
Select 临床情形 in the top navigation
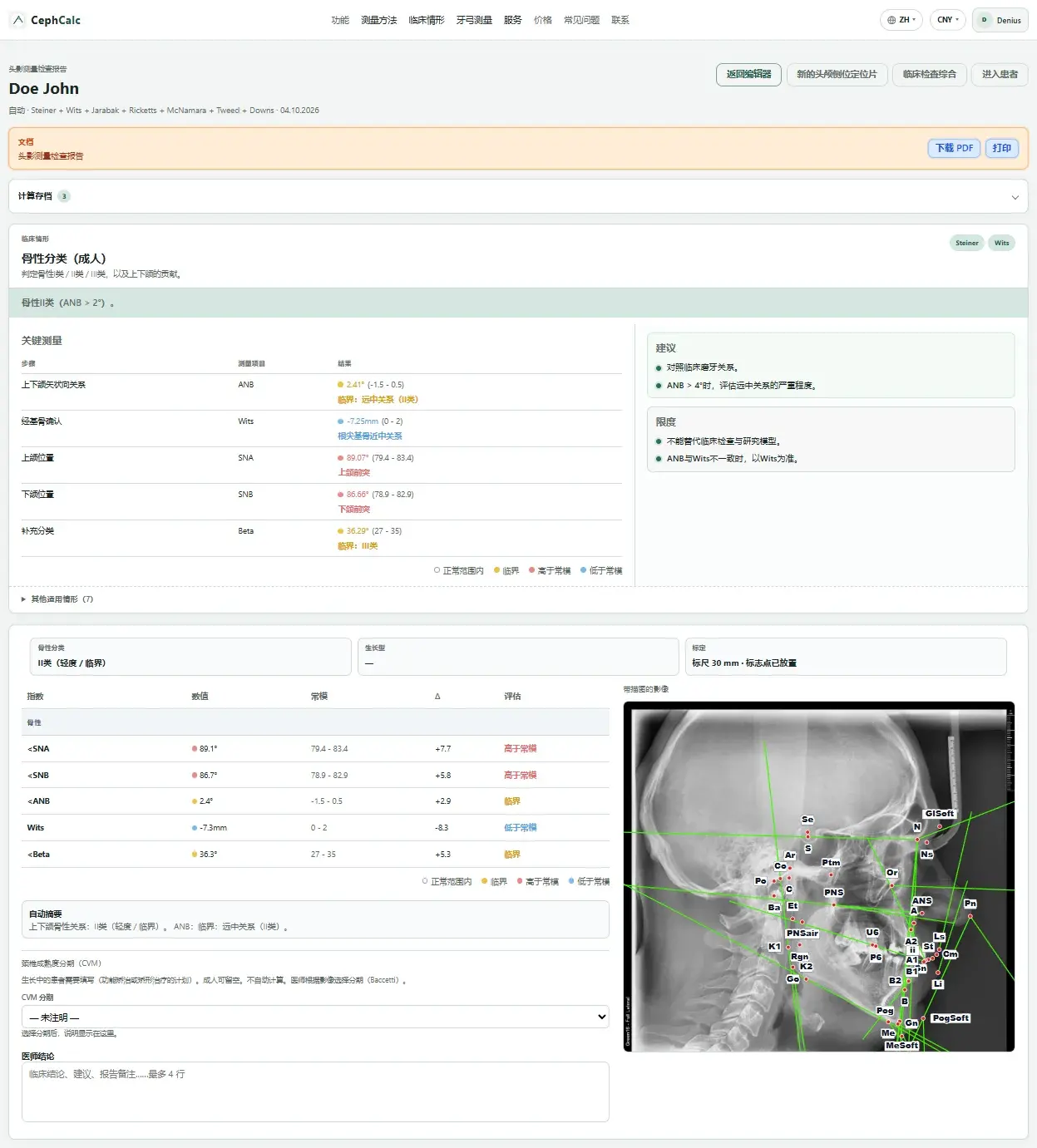[x=427, y=20]
